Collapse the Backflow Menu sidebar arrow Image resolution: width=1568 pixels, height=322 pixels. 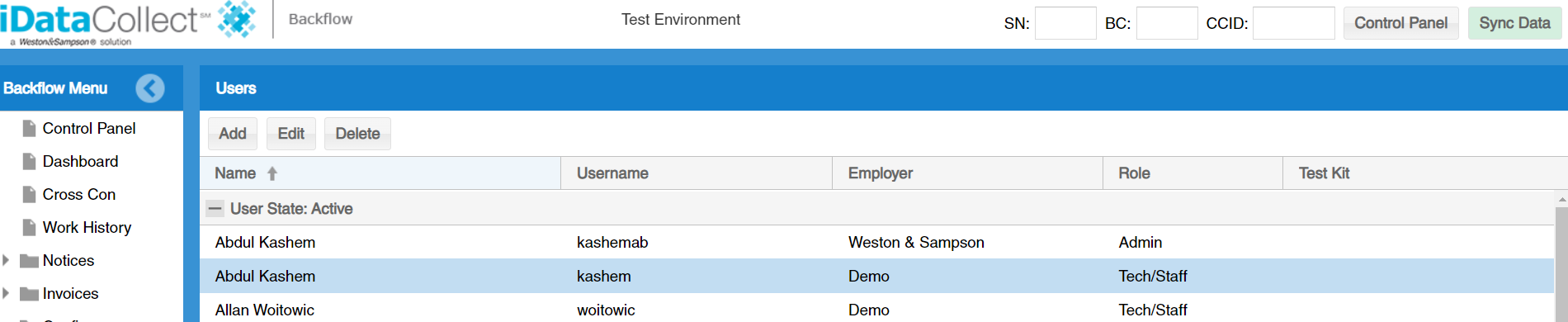tap(150, 88)
